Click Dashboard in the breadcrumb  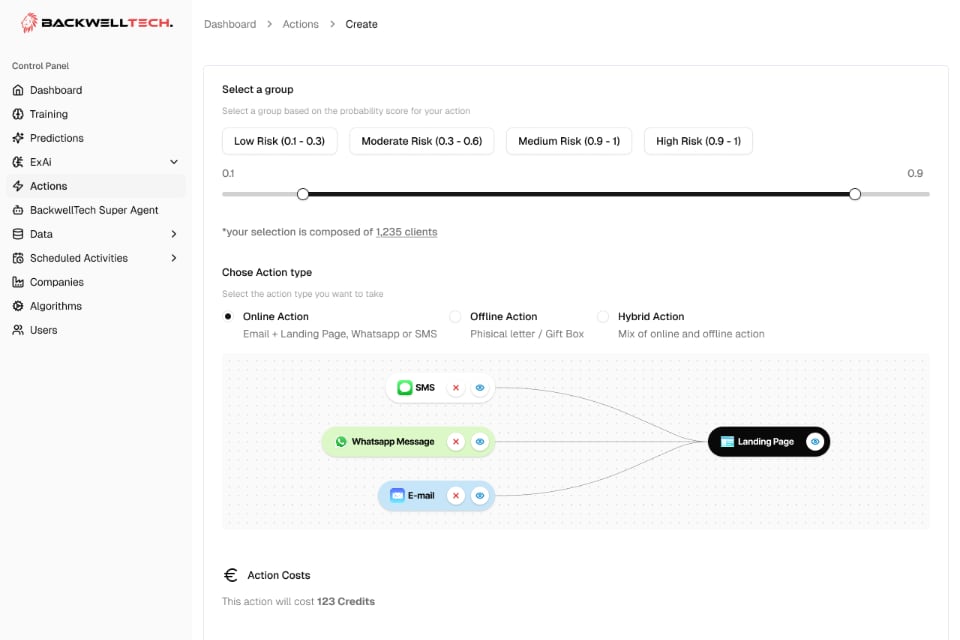tap(230, 24)
